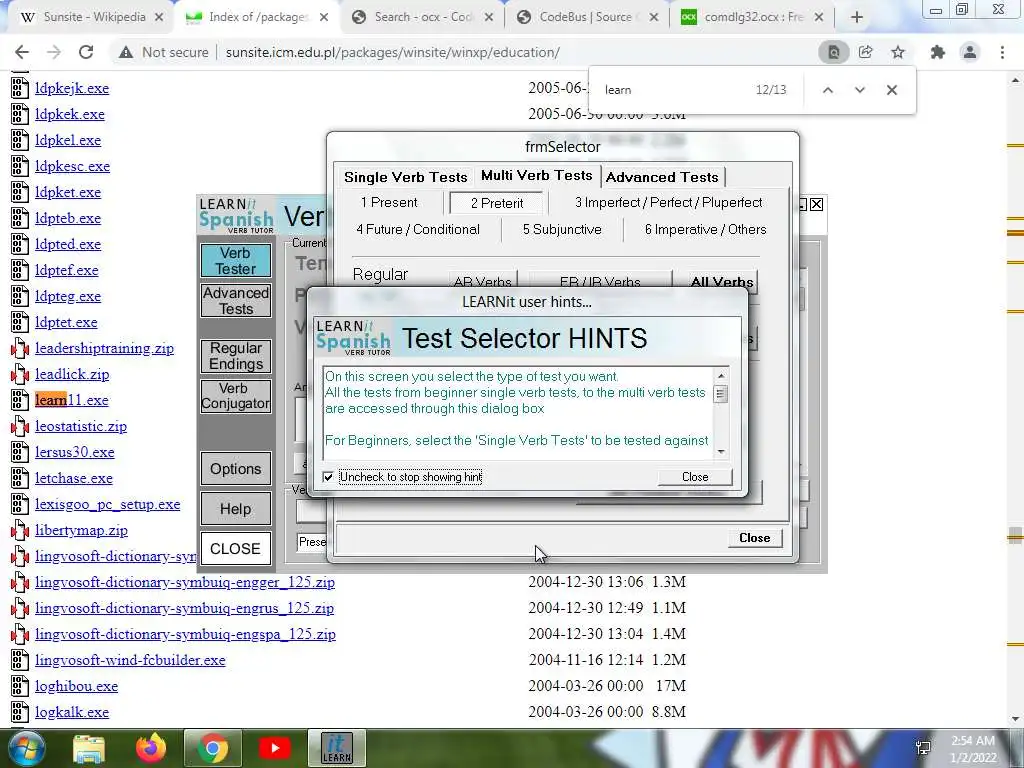Click Close in the frmSelector window
The image size is (1024, 768).
754,538
